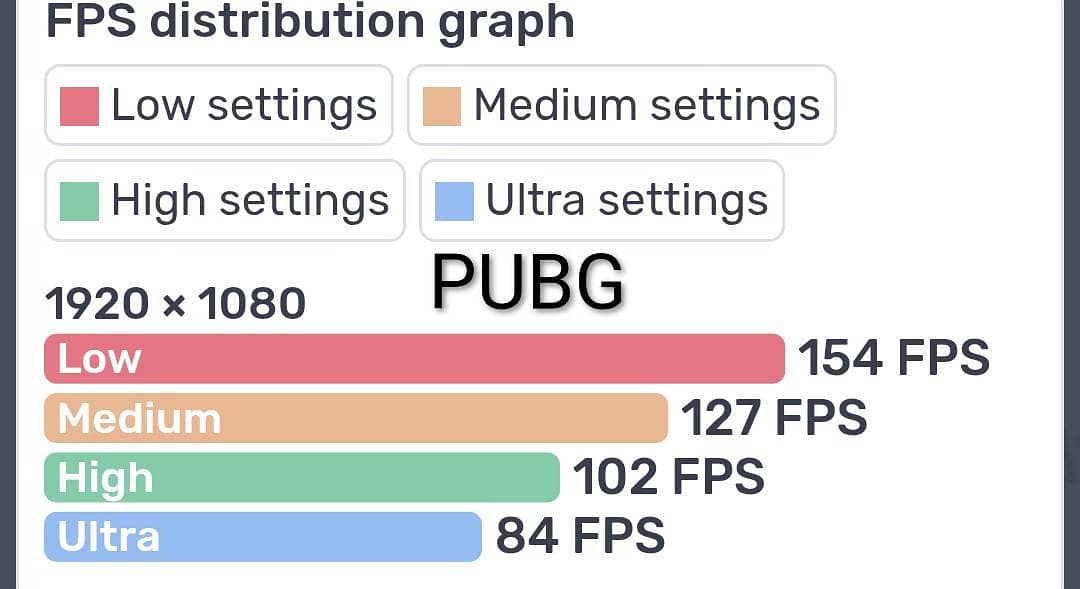Click the red Low settings color swatch
Screen dimensions: 1080x589
coord(80,106)
